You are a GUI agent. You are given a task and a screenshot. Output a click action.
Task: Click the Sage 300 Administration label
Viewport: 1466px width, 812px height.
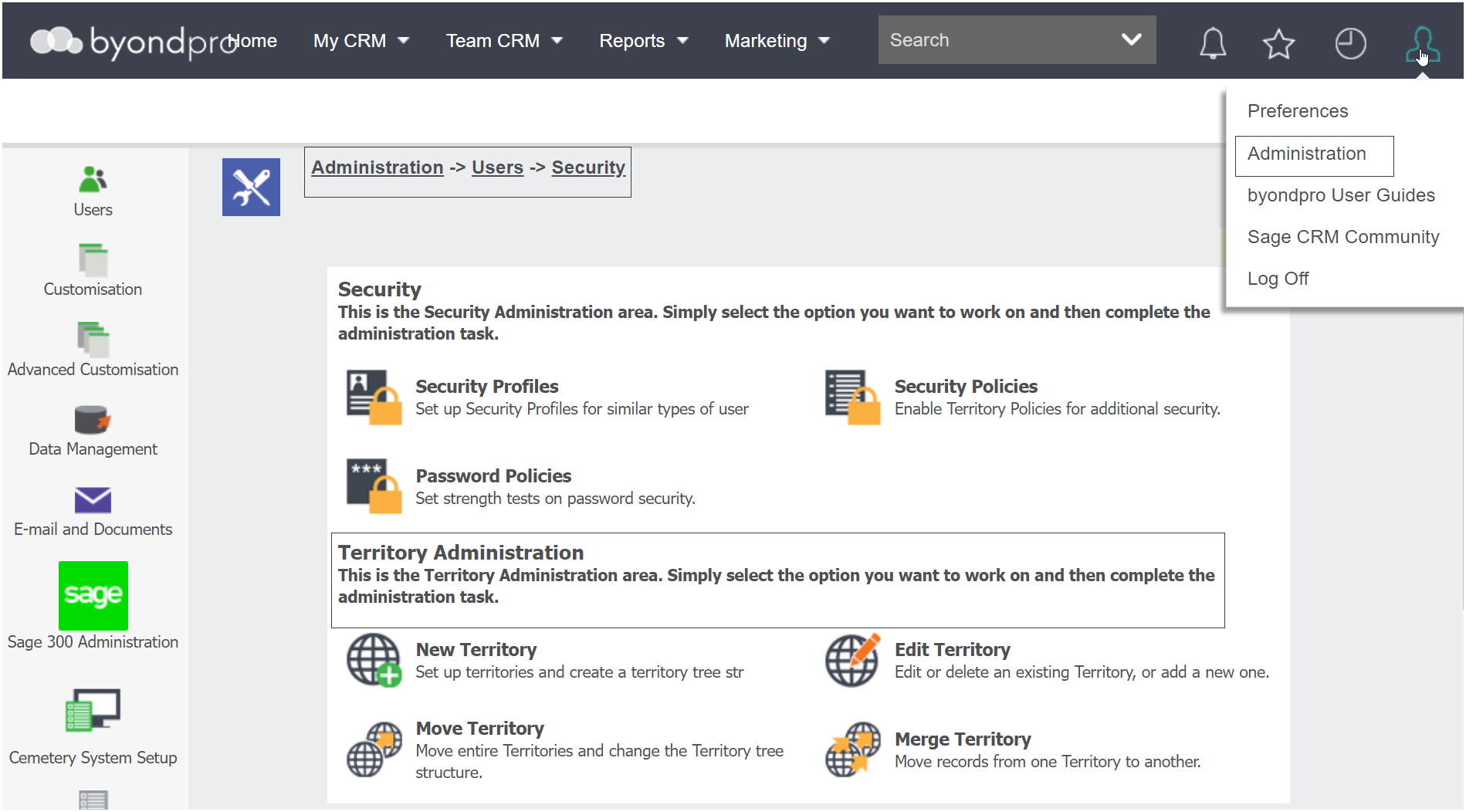(93, 642)
